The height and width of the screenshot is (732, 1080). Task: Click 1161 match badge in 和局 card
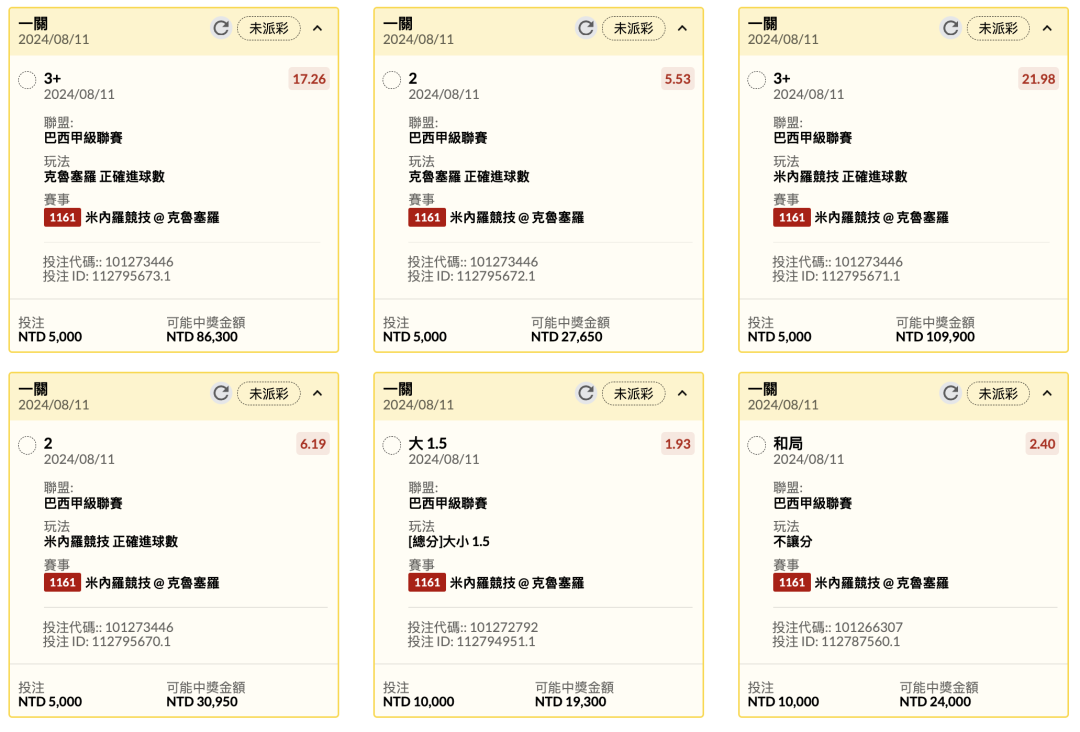[x=791, y=583]
